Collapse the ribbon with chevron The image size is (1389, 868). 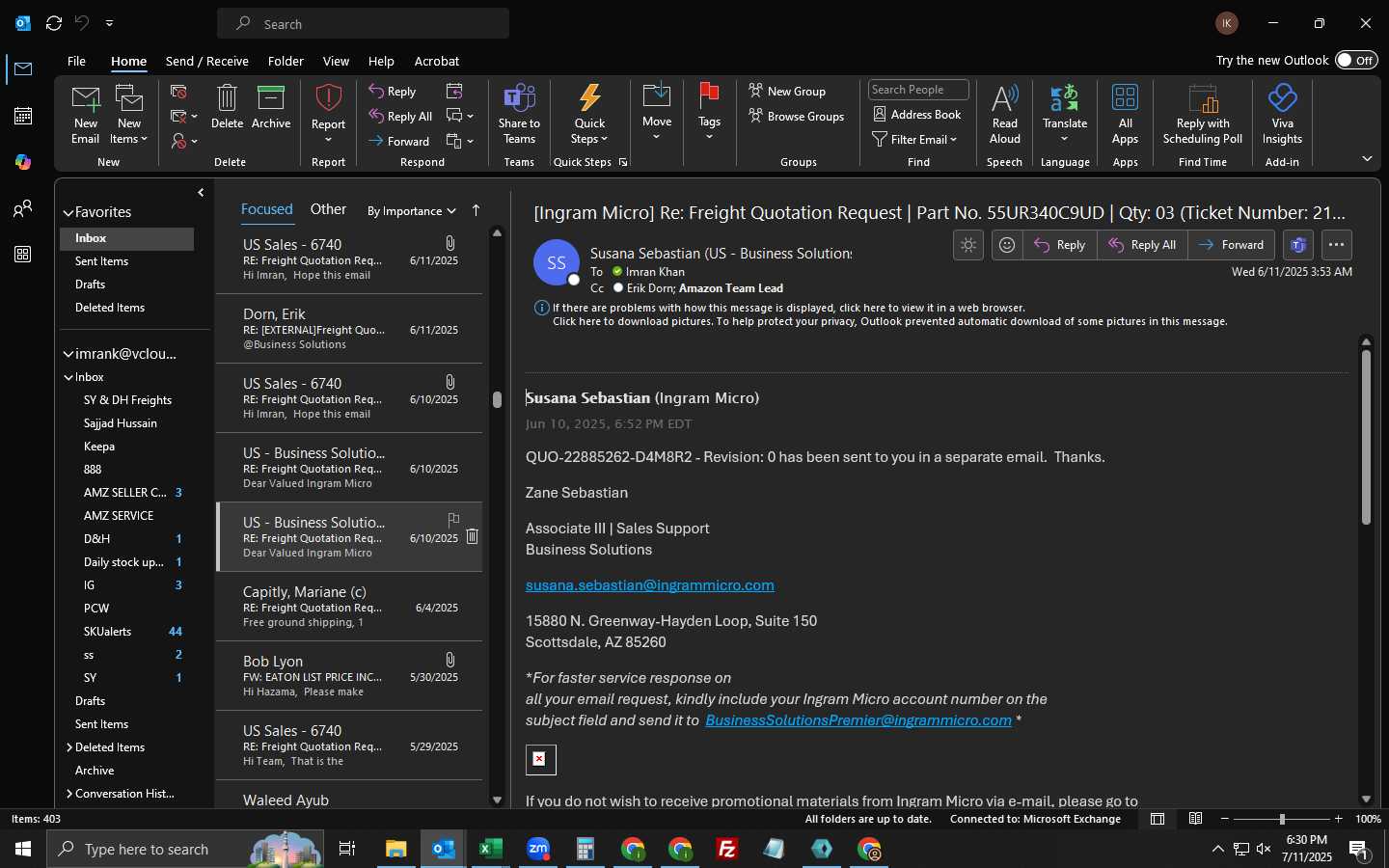[x=1367, y=158]
